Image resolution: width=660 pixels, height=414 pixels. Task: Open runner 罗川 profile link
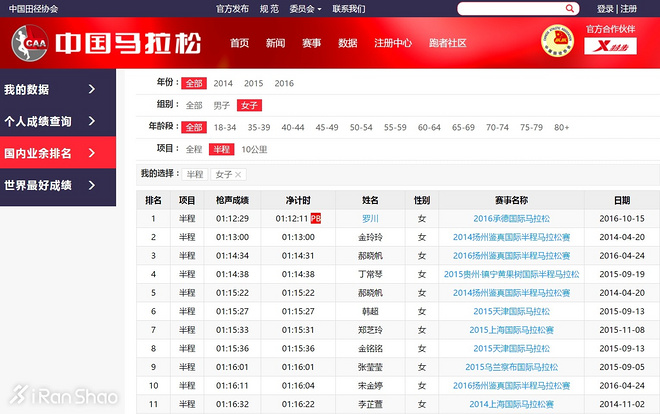370,218
